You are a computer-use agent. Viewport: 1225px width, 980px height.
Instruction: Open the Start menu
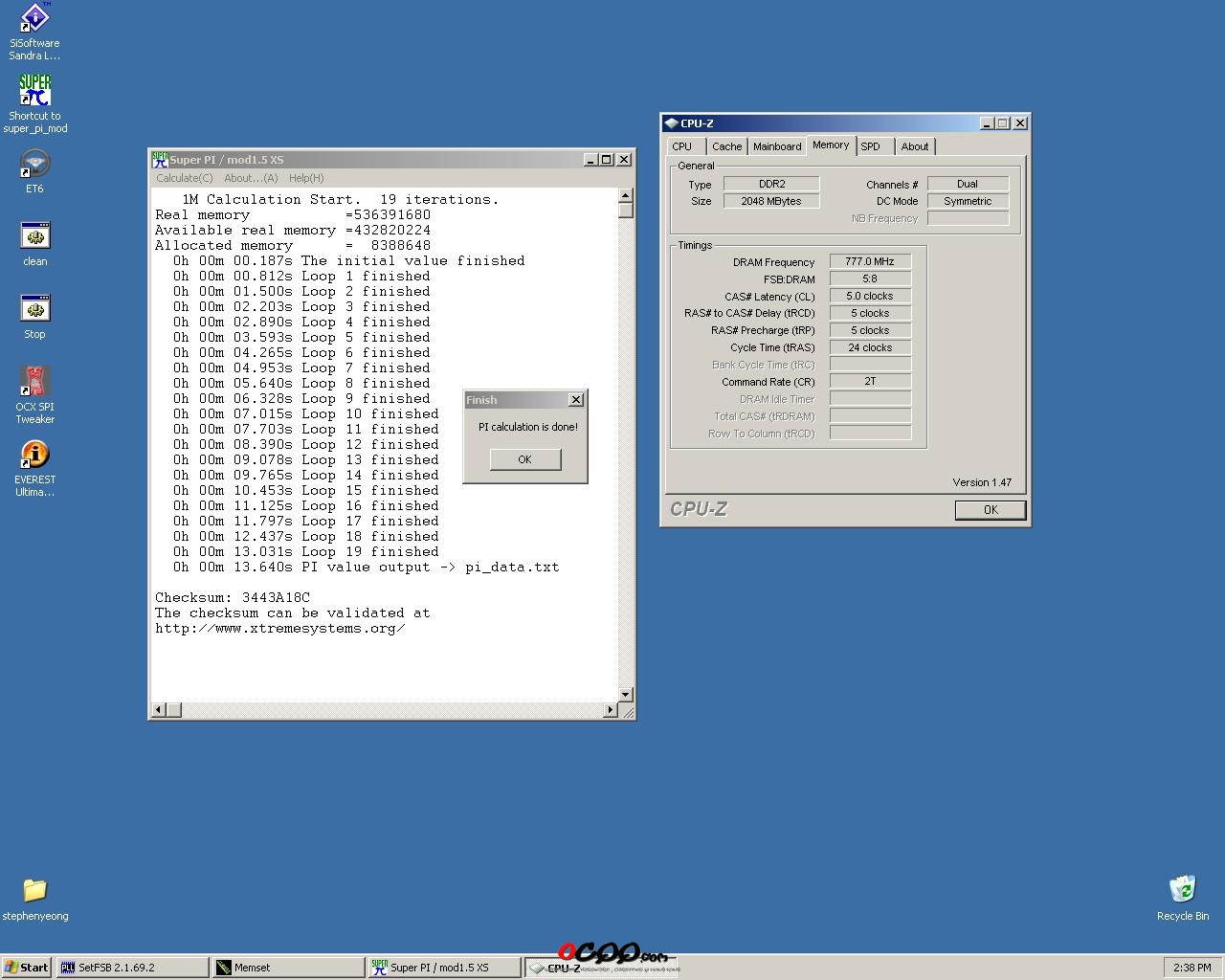(x=27, y=968)
